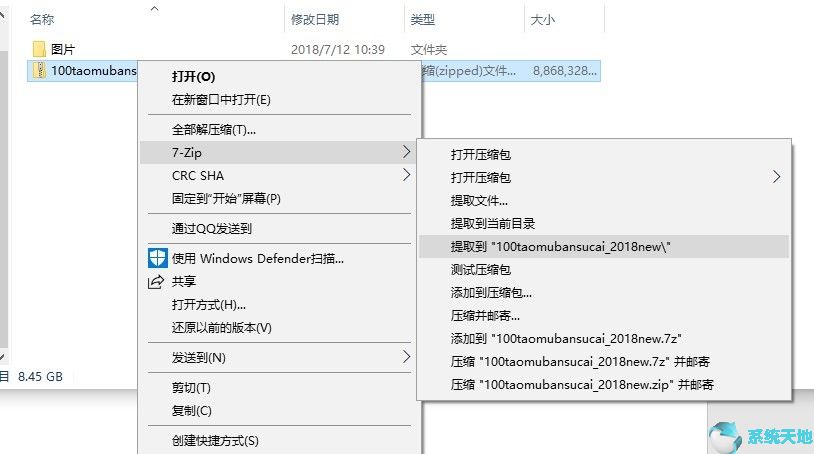Choose 添加到压缩包...
The width and height of the screenshot is (814, 454).
point(491,293)
